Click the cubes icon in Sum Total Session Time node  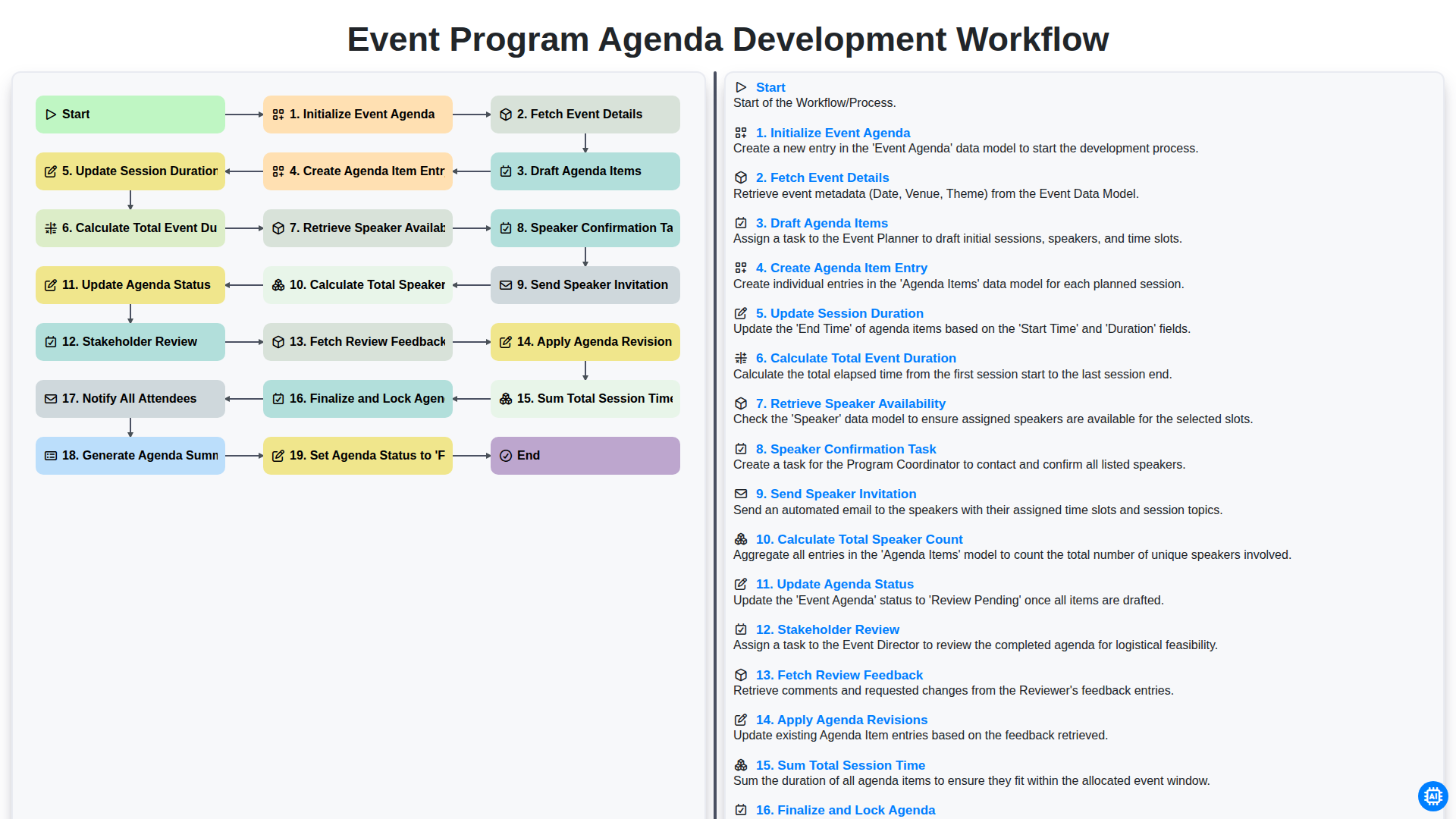pyautogui.click(x=506, y=399)
